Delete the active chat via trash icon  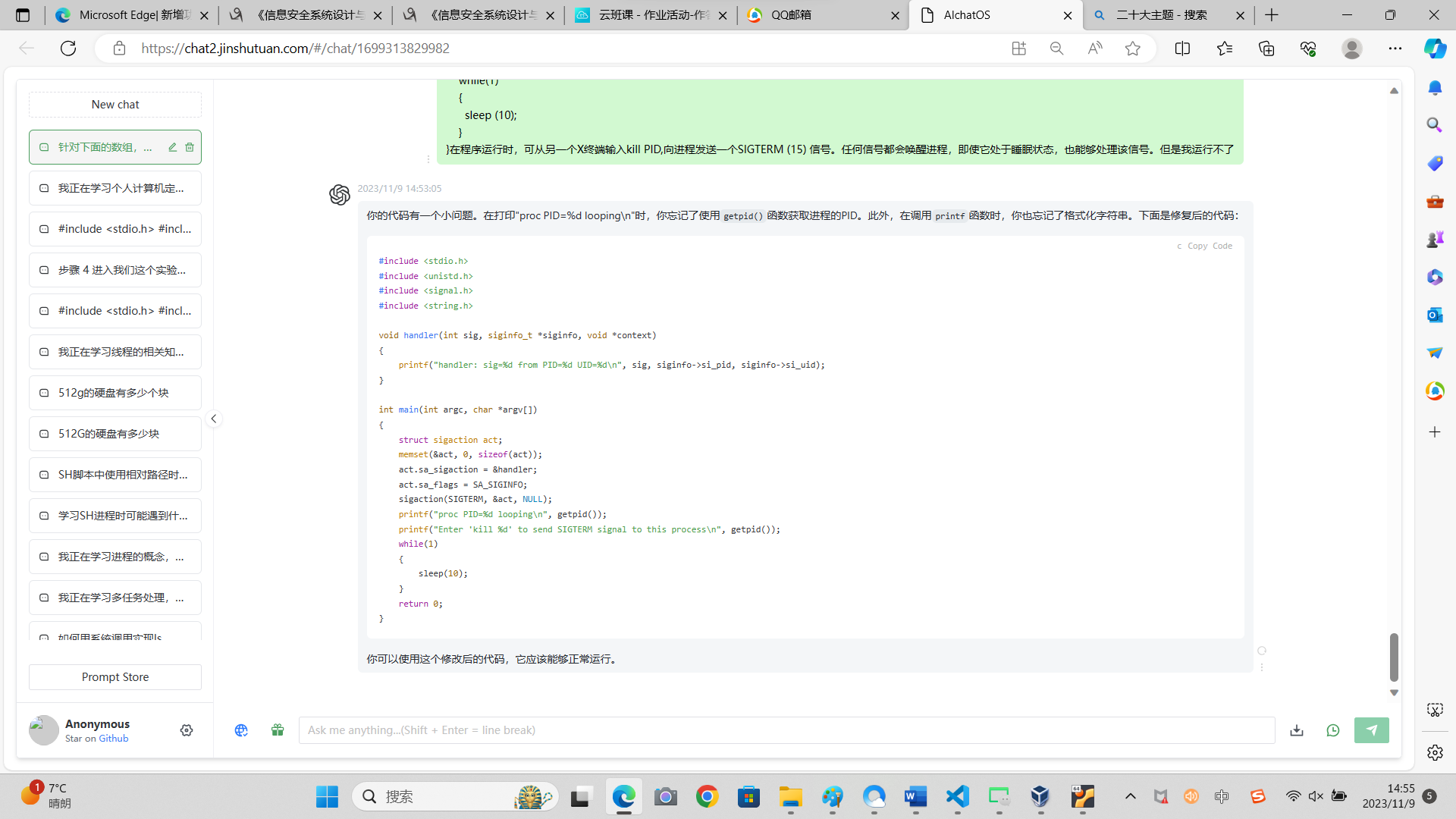pyautogui.click(x=190, y=147)
